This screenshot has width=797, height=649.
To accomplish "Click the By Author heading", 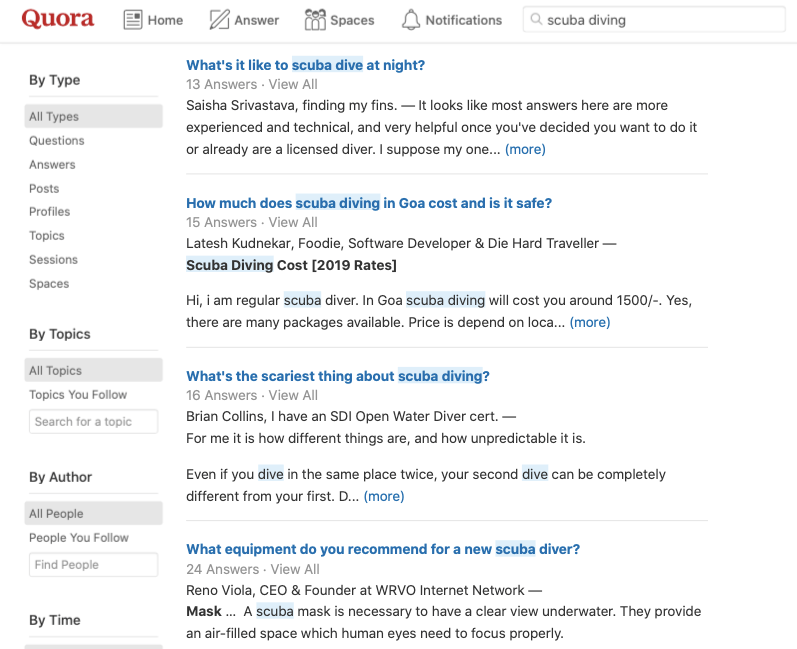I will 60,477.
